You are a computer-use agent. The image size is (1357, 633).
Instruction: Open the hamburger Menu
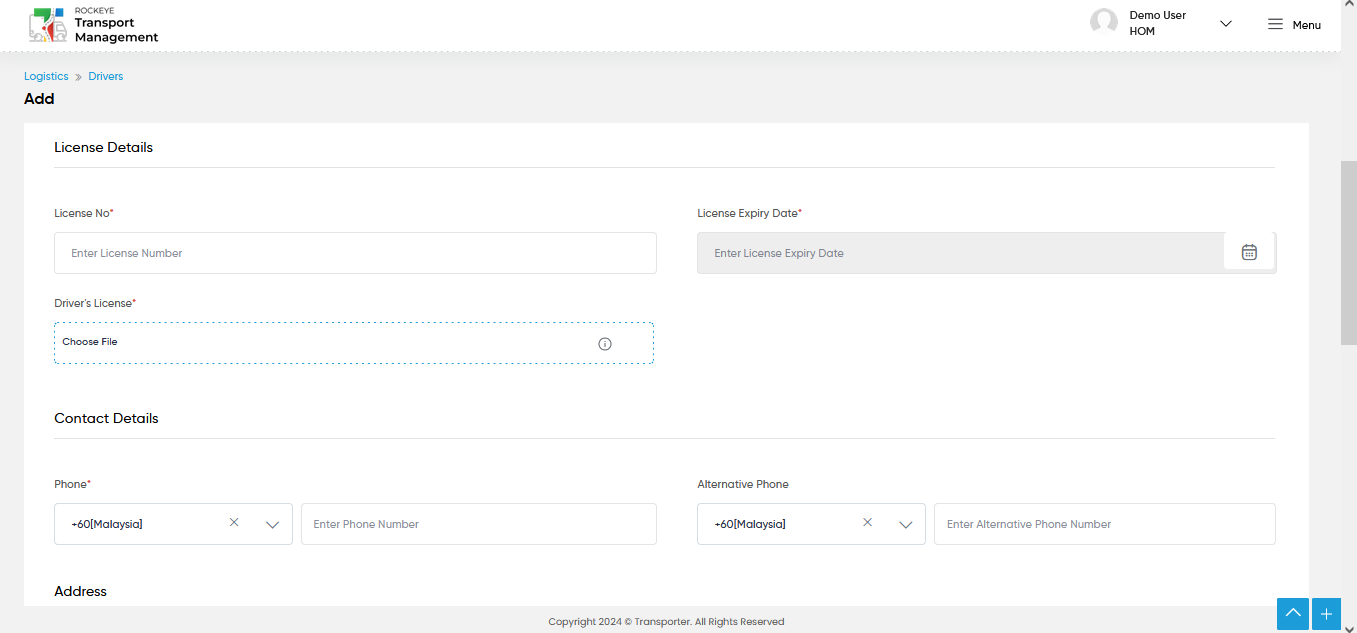(x=1294, y=24)
